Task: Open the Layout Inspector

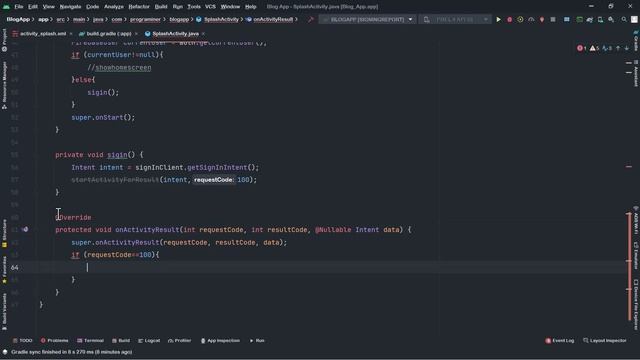Action: pyautogui.click(x=605, y=340)
